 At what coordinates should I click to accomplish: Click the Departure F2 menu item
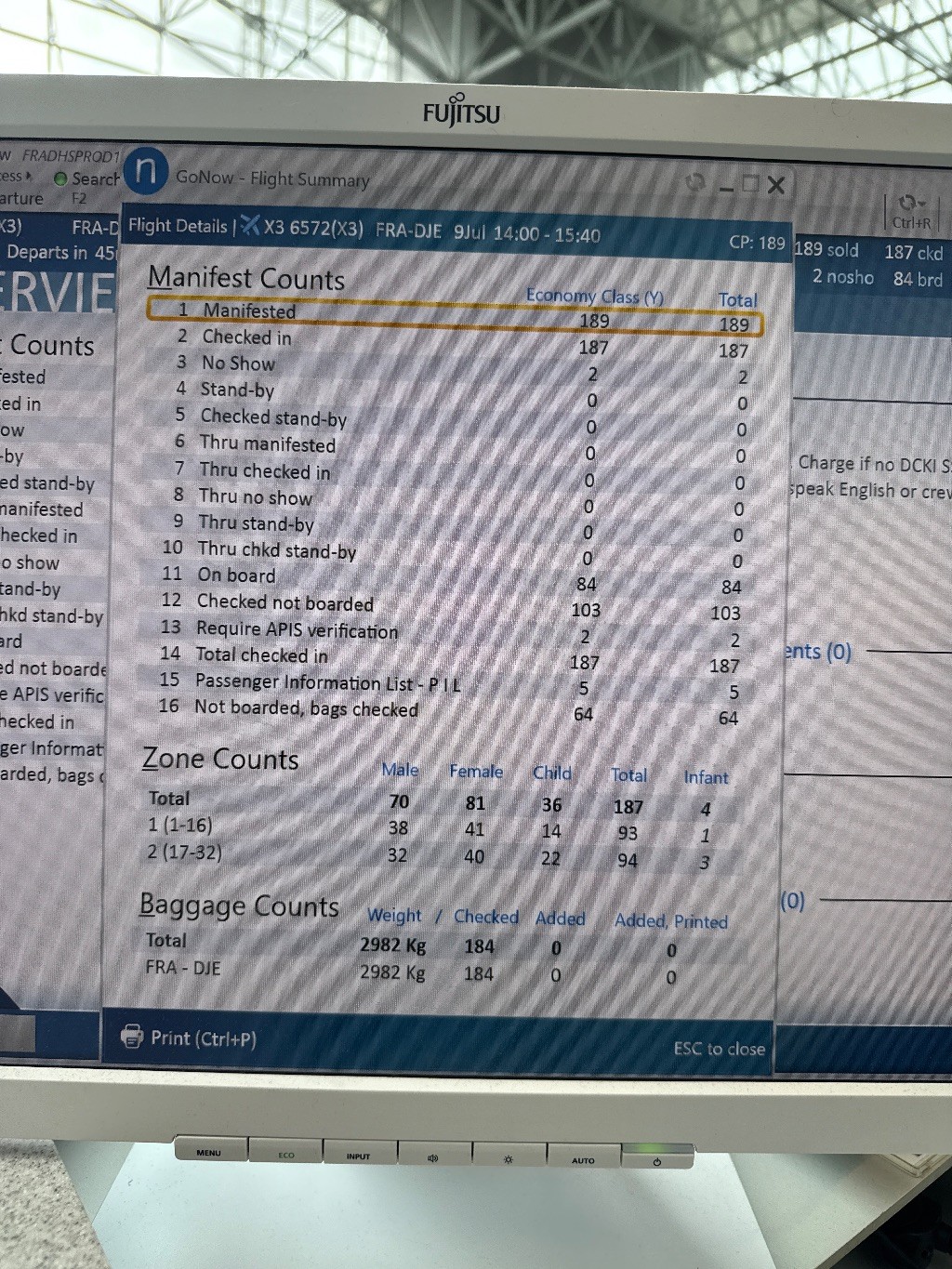coord(37,199)
